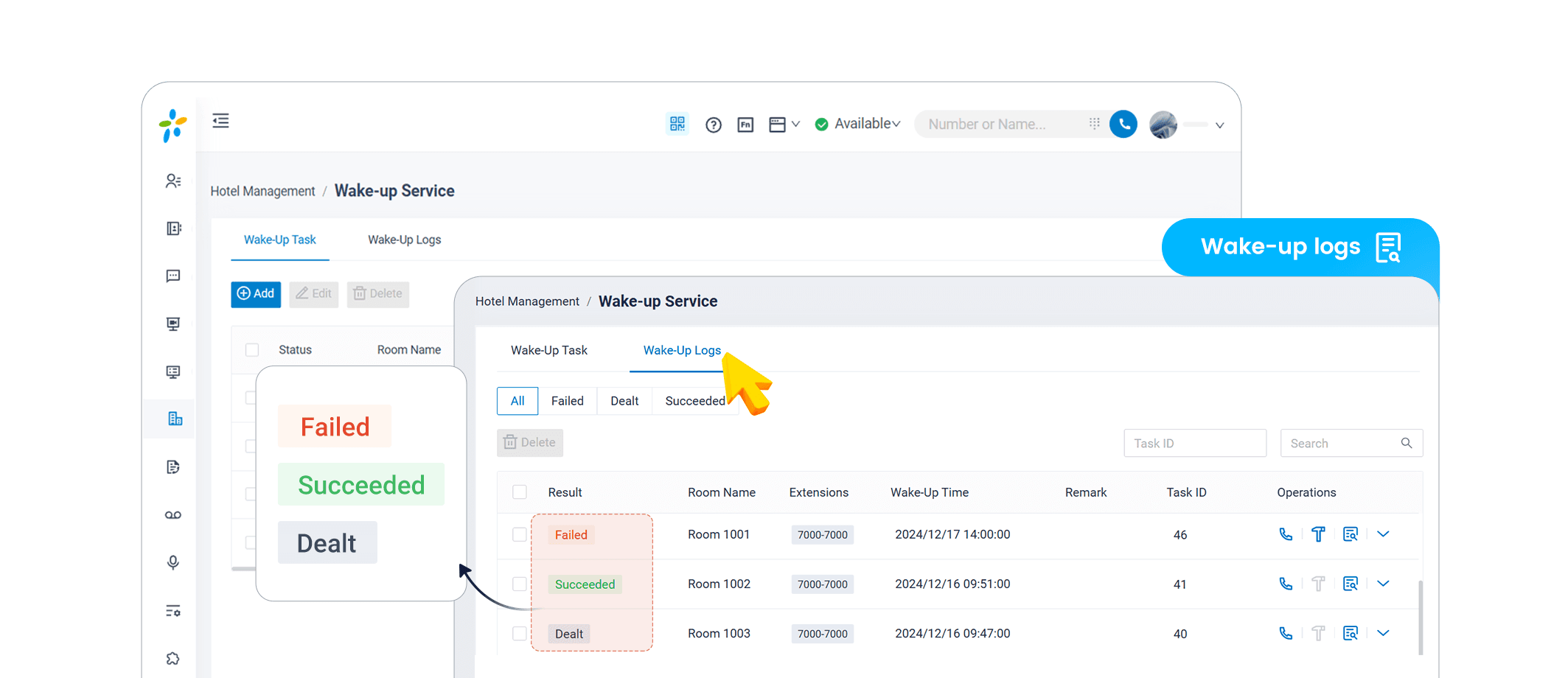Screen dimensions: 1568x678
Task: Open the user account dropdown arrow
Action: 1220,125
